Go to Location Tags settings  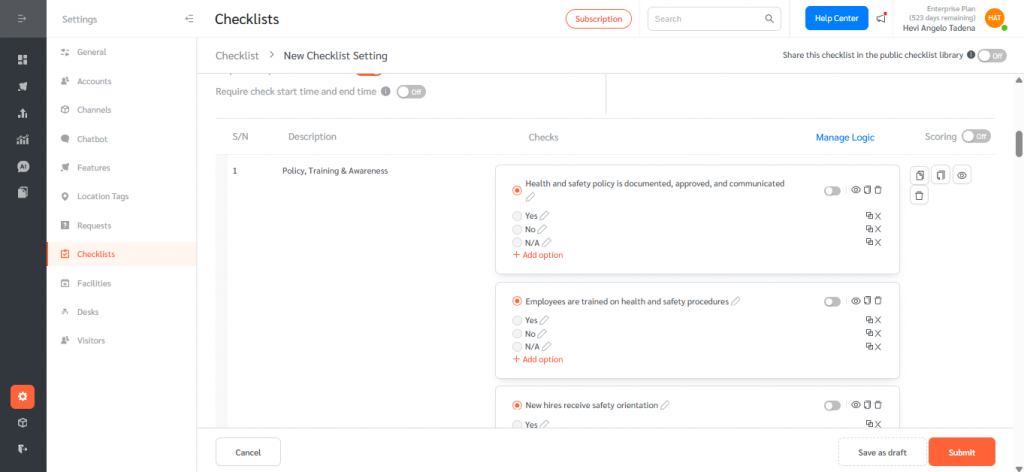coord(103,196)
